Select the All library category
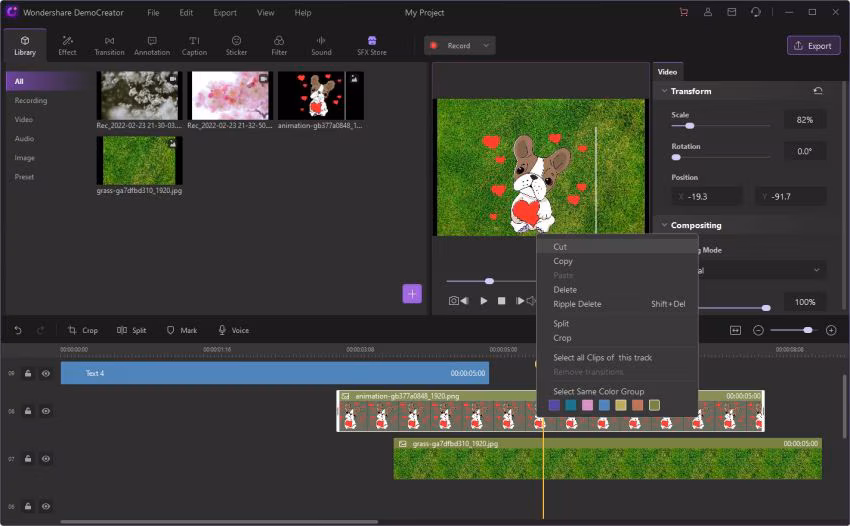 tap(49, 81)
